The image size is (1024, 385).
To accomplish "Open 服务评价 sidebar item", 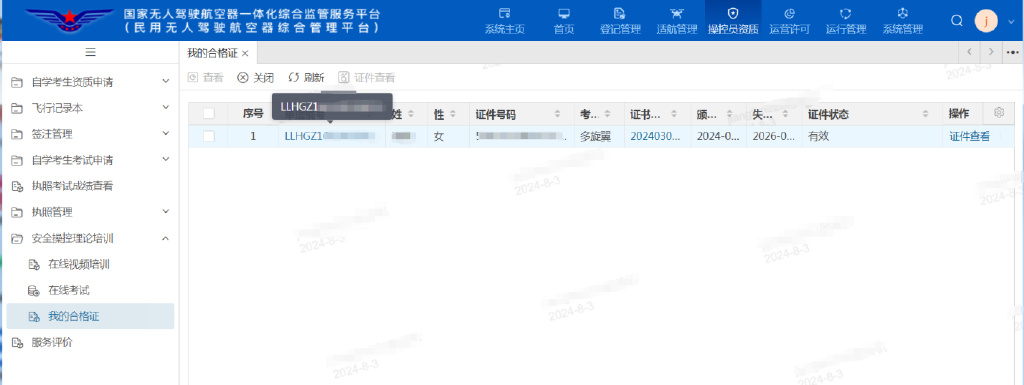I will [x=90, y=342].
